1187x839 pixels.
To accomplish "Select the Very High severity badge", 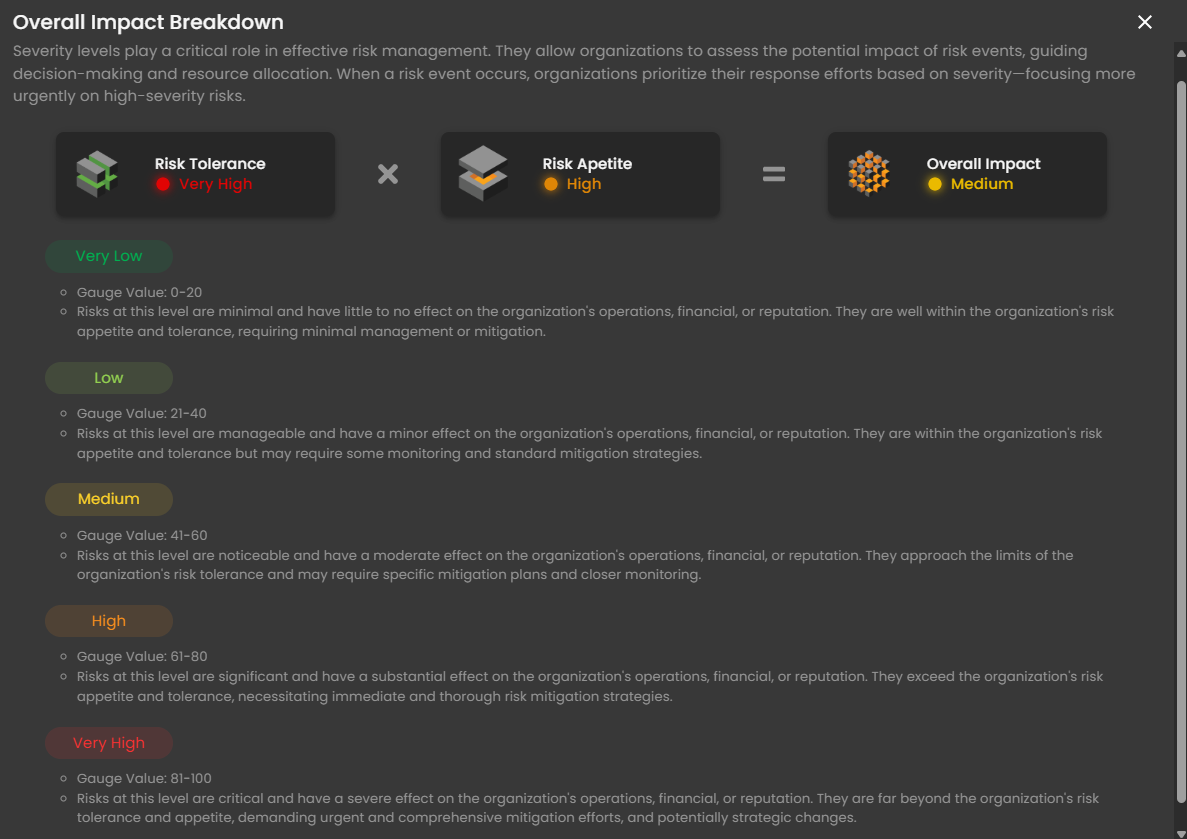I will [109, 743].
